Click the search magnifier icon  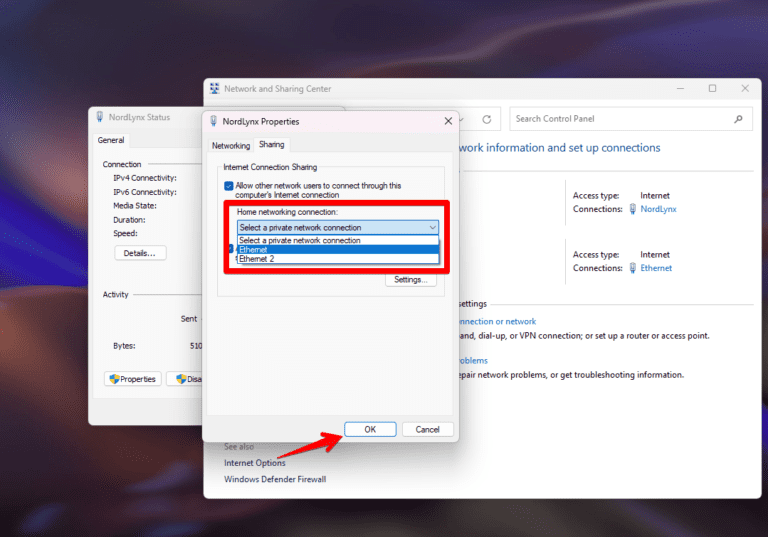click(738, 119)
